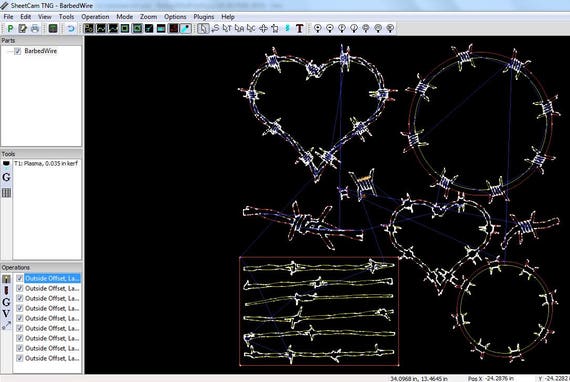
Task: Toggle the last Outside Offset operation checkbox
Action: pos(20,358)
